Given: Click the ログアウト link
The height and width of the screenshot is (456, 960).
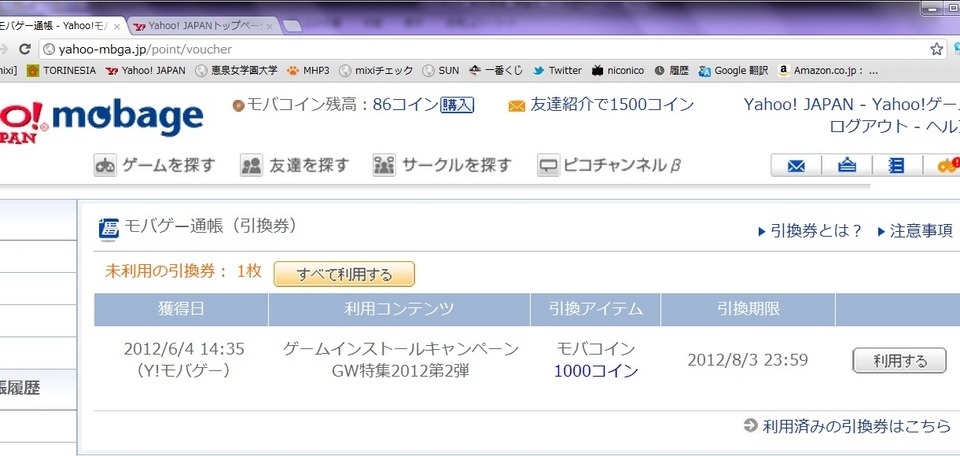Looking at the screenshot, I should (x=869, y=127).
